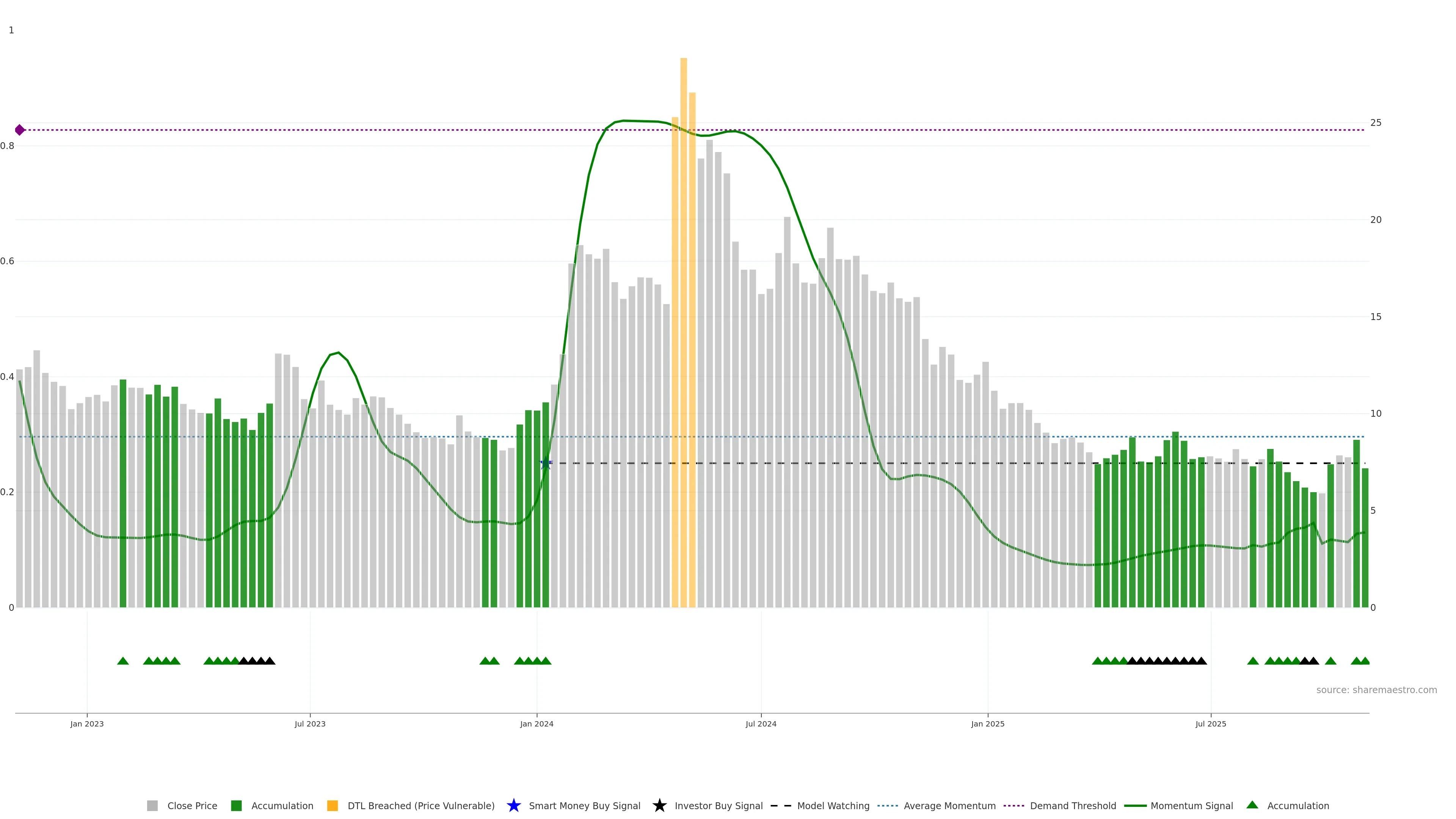Click the gray Close Price legend swatch
Image resolution: width=1456 pixels, height=819 pixels.
(x=152, y=805)
